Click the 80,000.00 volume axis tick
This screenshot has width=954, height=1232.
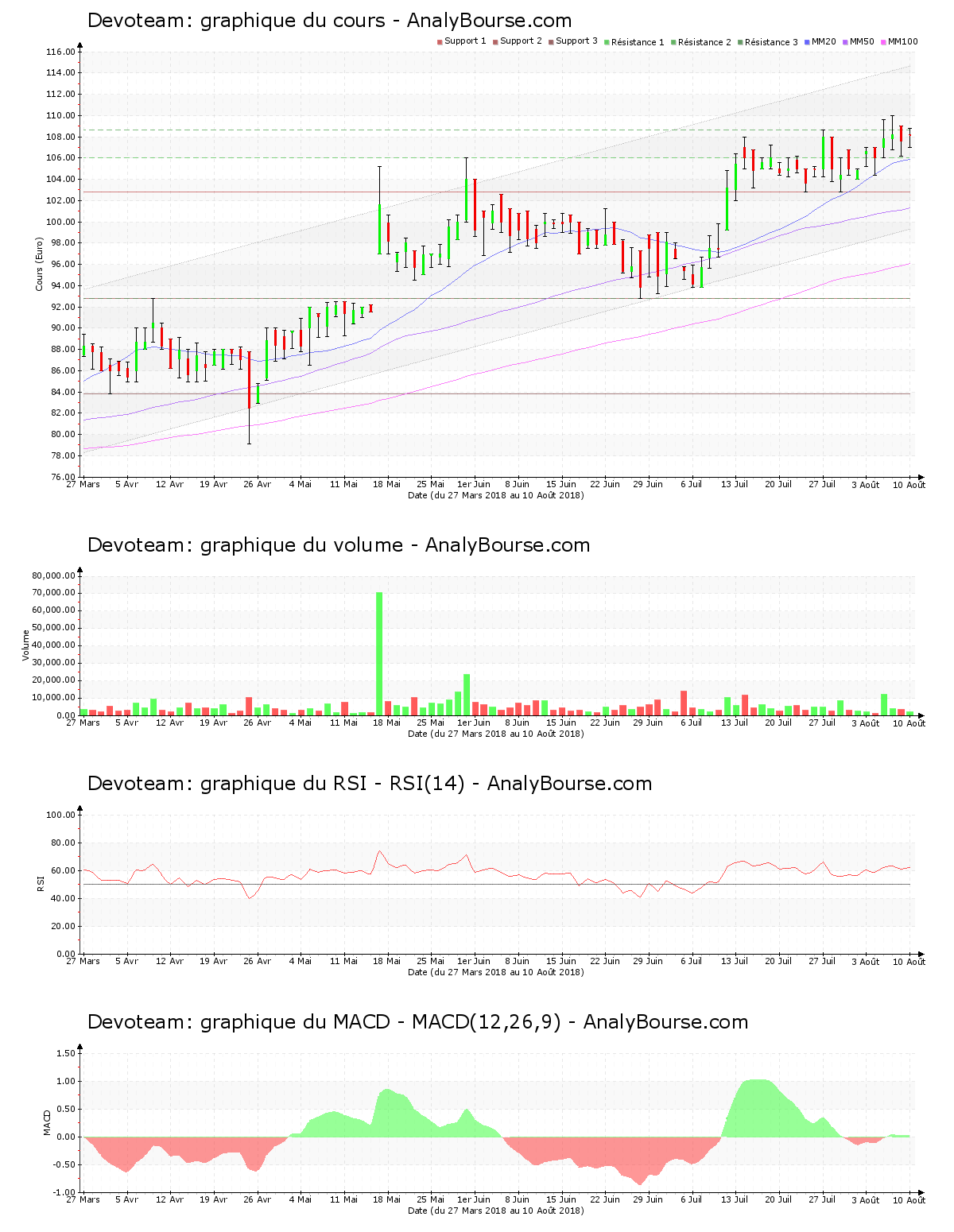[54, 575]
